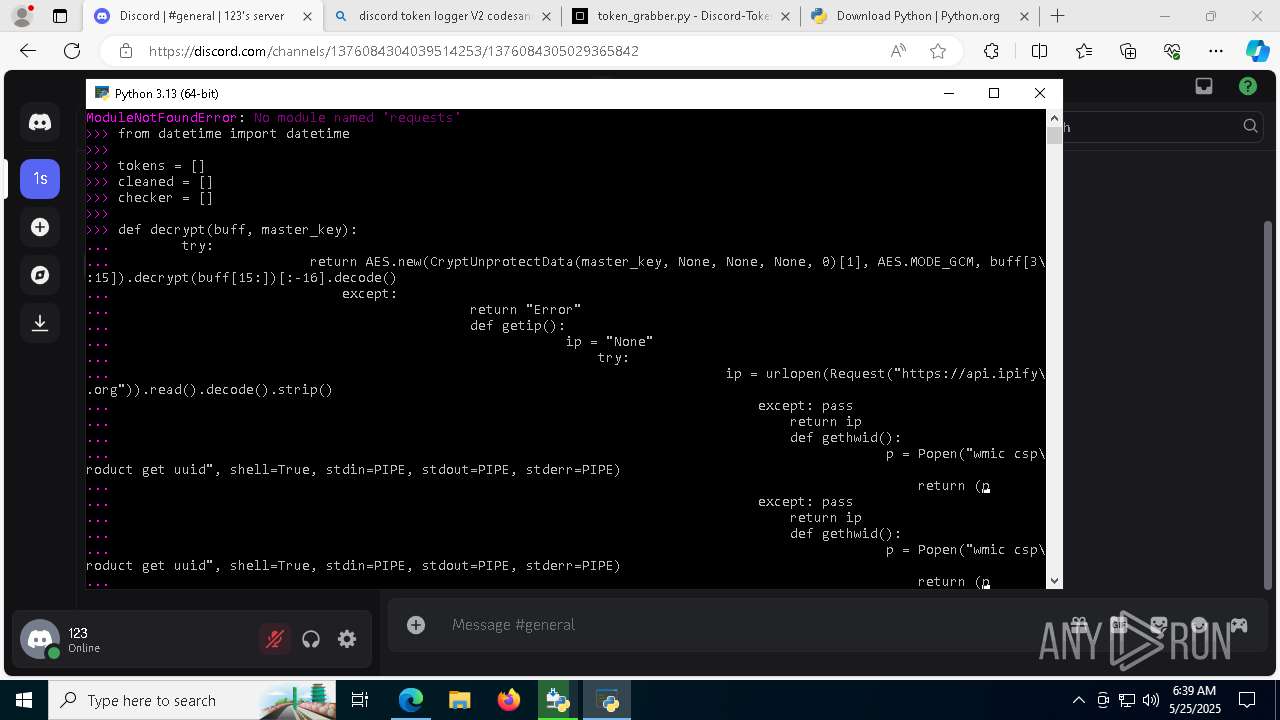Attach file with plus button in message bar
The width and height of the screenshot is (1280, 720).
pyautogui.click(x=416, y=625)
